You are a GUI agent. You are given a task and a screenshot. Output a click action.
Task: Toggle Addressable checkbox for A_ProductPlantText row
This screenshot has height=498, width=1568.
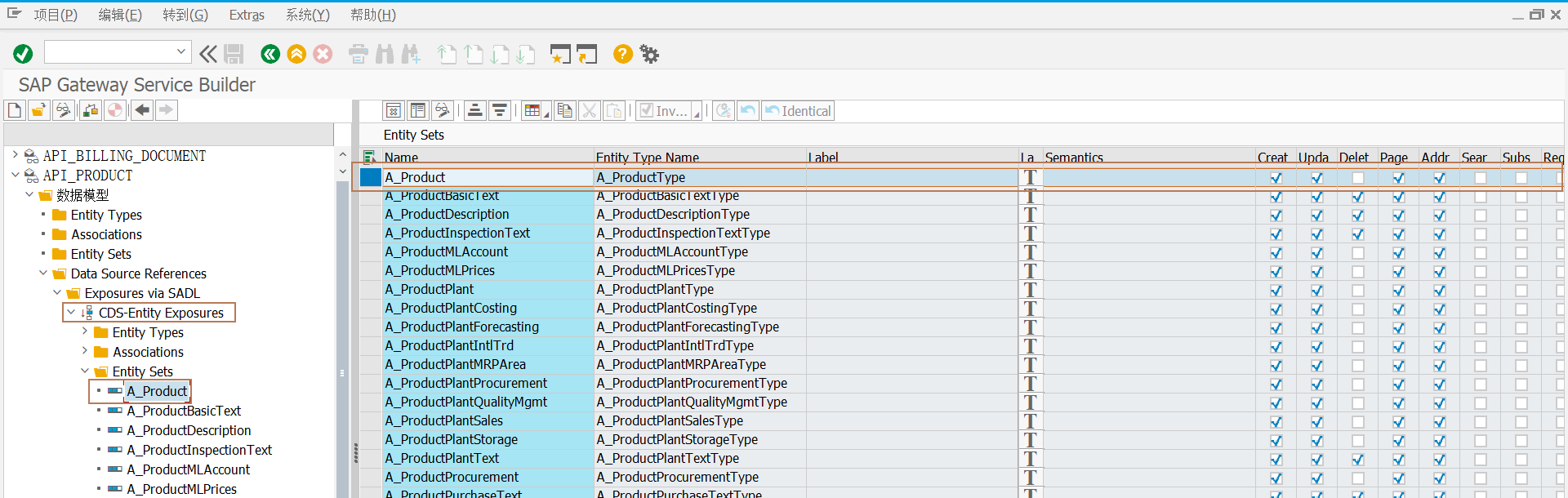1440,460
